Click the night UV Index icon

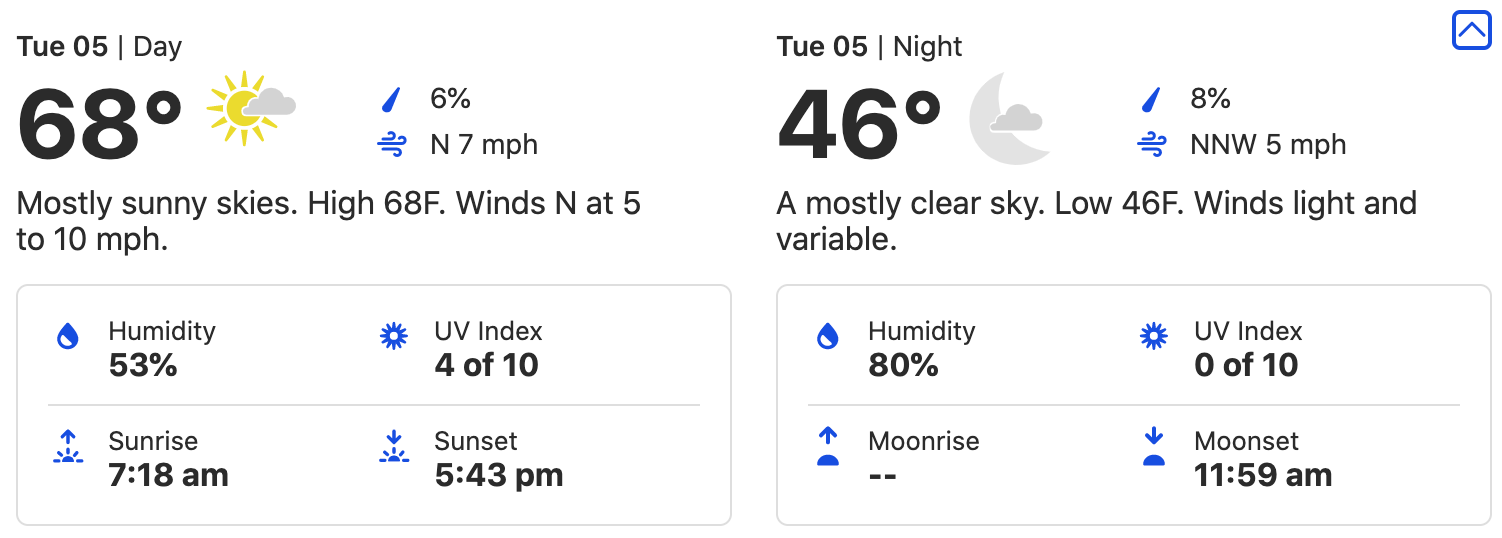click(1154, 337)
